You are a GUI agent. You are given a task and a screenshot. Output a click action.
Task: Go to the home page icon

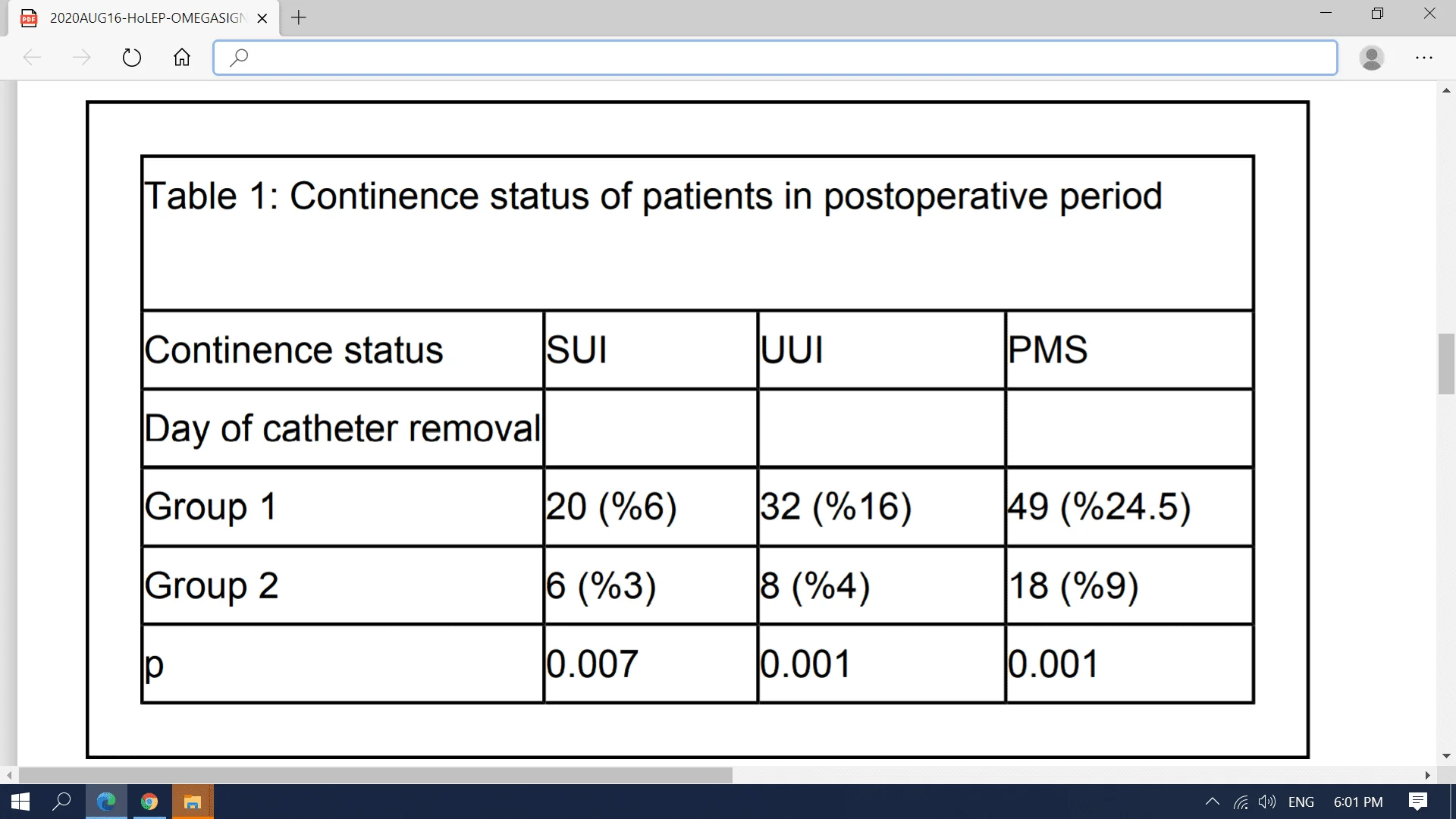(182, 58)
